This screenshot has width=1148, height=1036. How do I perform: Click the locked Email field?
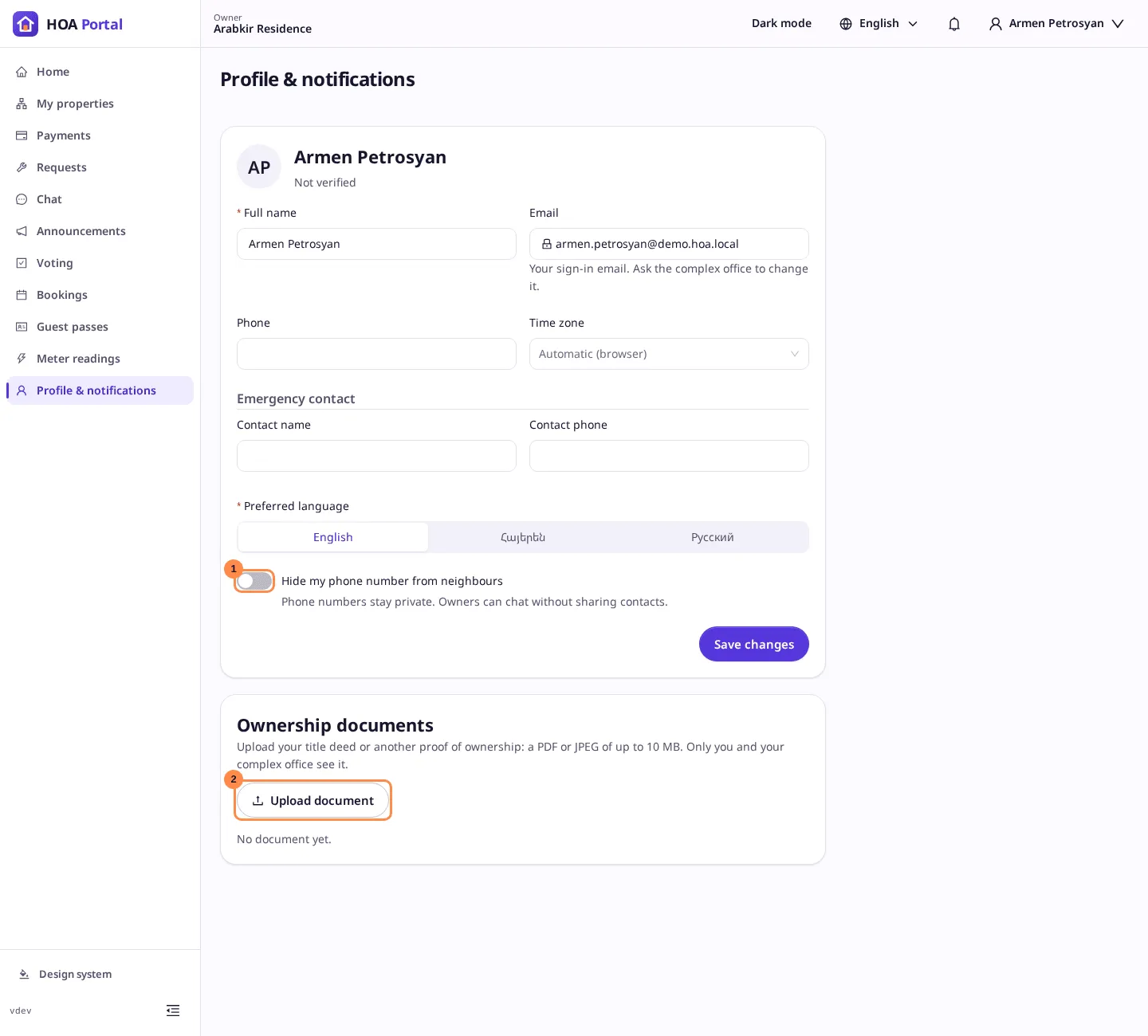(669, 244)
